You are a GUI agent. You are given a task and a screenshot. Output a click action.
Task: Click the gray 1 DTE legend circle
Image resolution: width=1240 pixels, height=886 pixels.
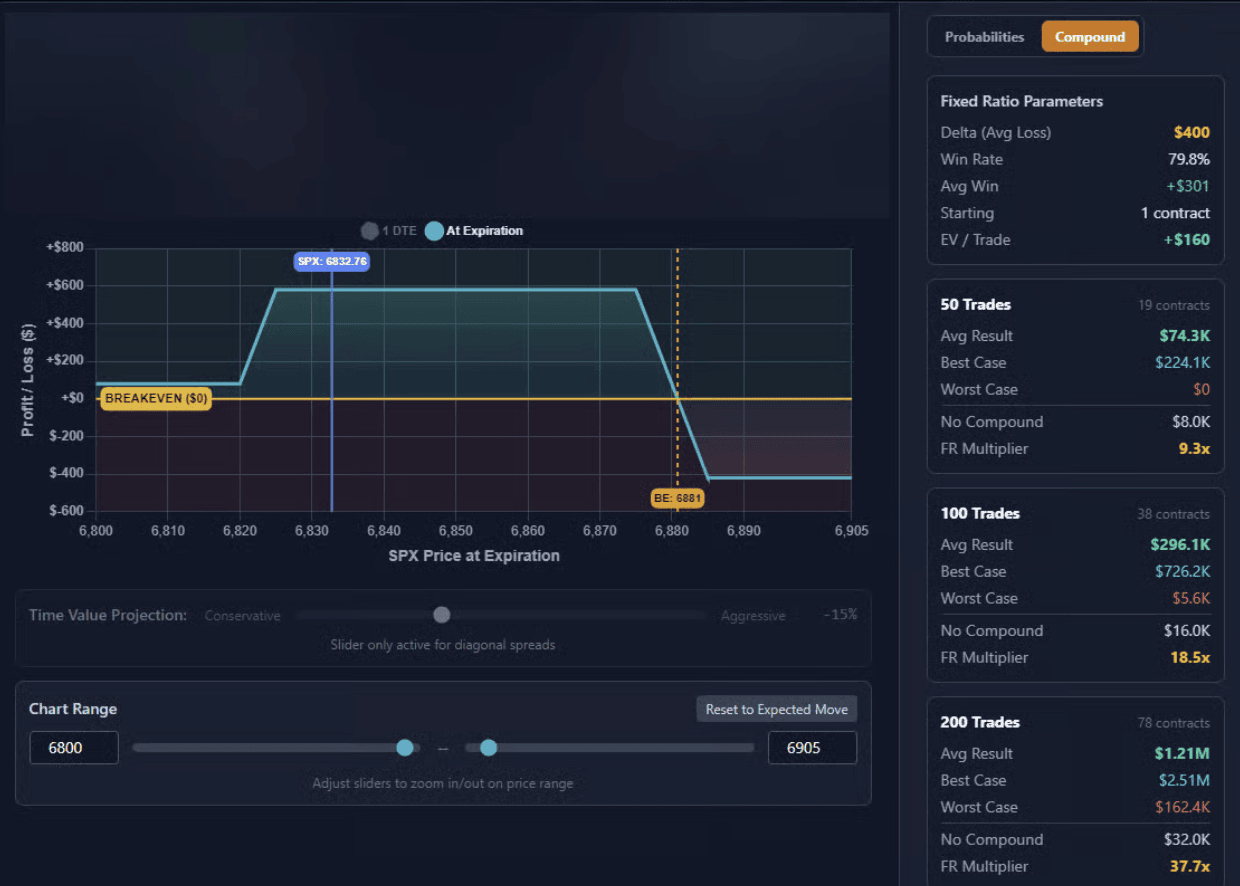[x=370, y=231]
